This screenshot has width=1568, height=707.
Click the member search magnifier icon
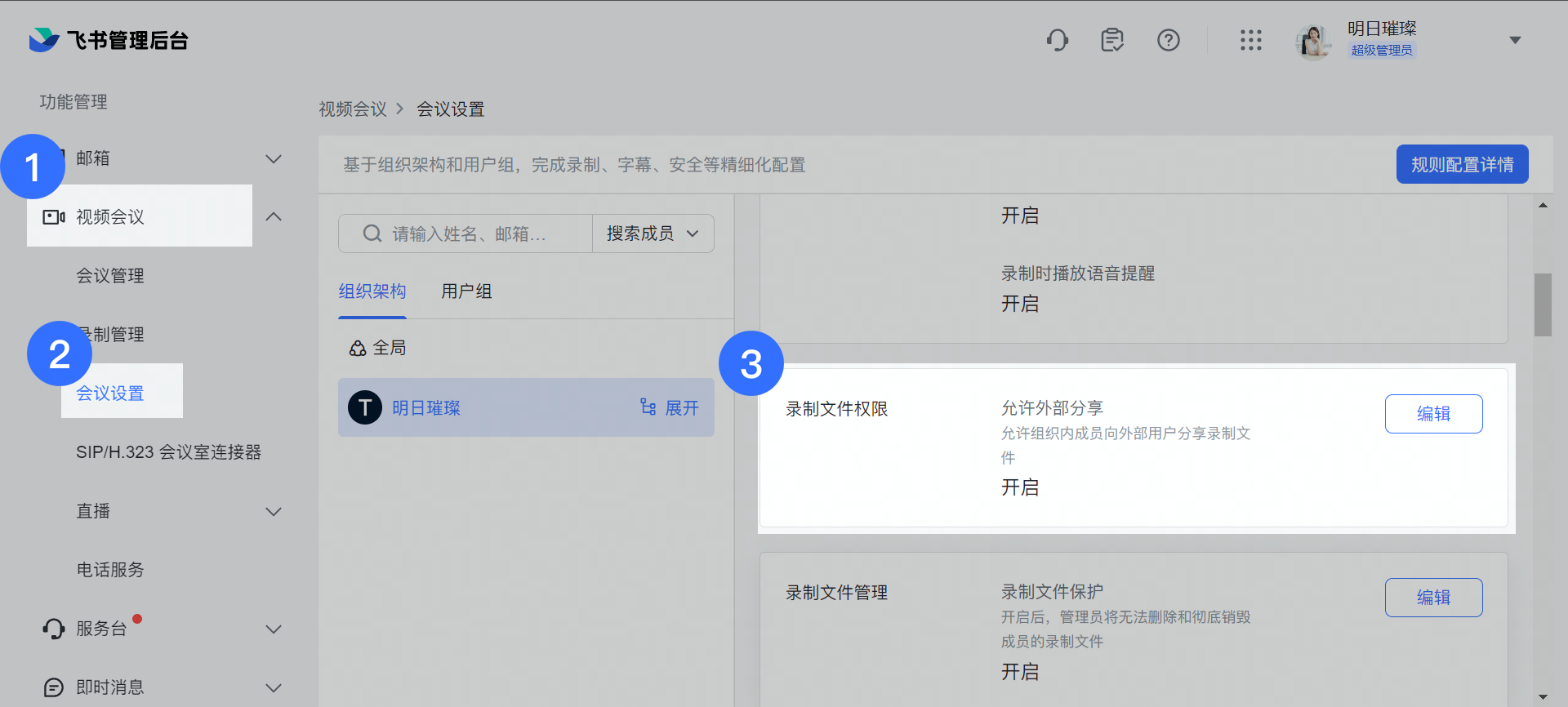coord(372,233)
